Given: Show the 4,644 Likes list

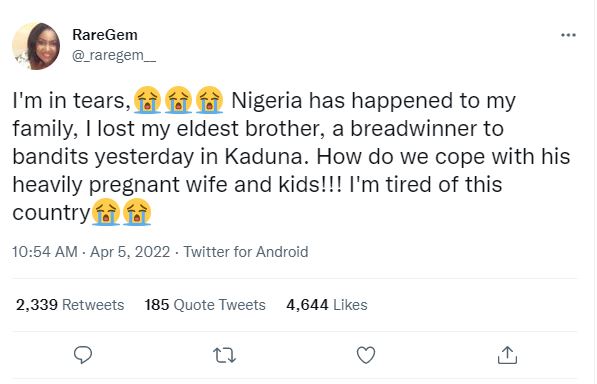Looking at the screenshot, I should (327, 305).
